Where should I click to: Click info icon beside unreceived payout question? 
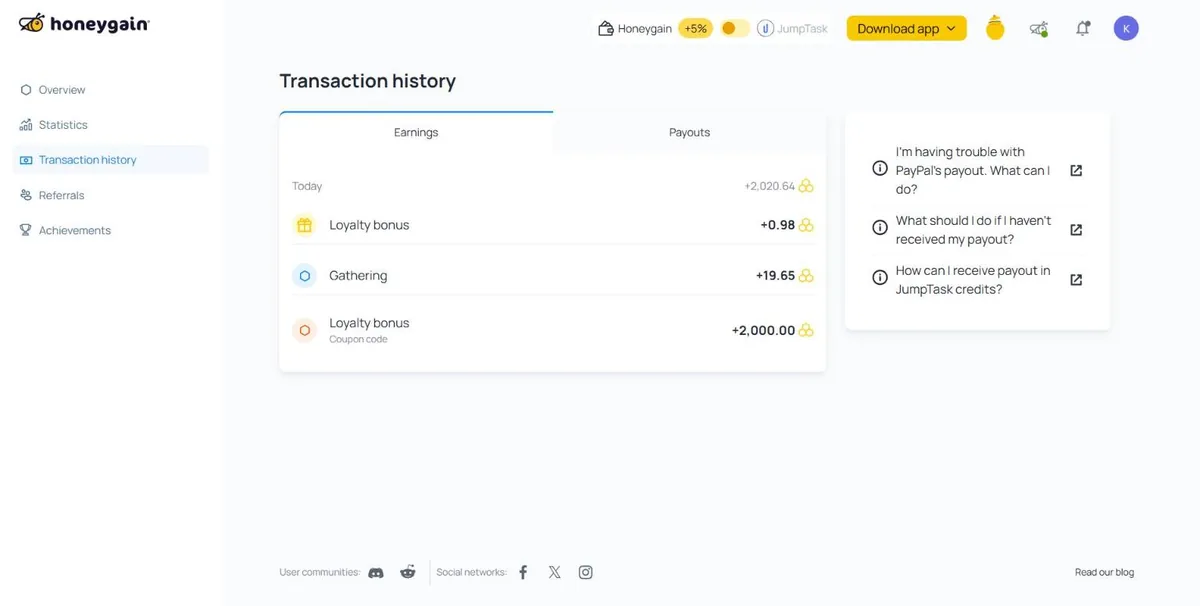pyautogui.click(x=880, y=228)
